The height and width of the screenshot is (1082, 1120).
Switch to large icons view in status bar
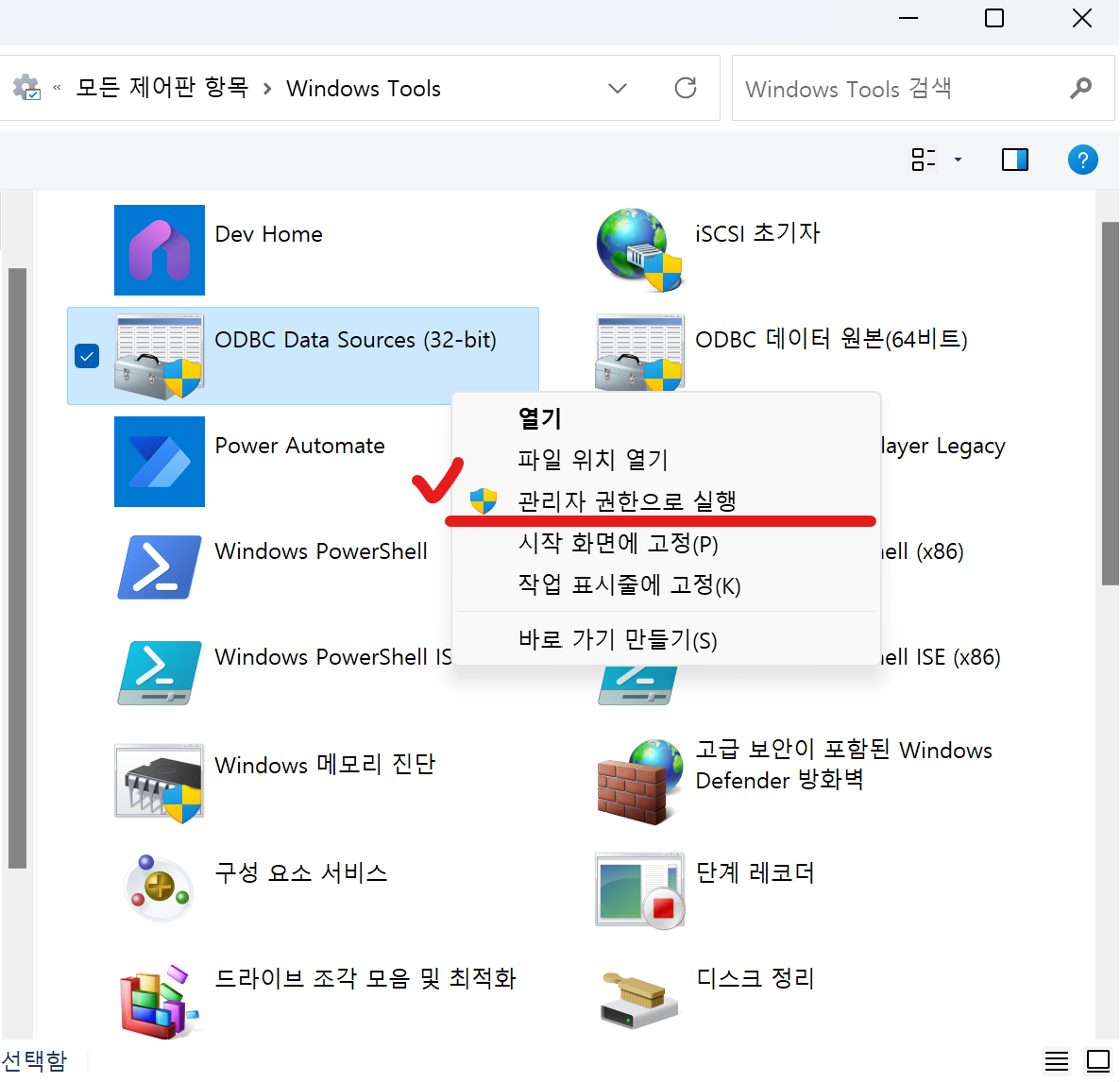tap(1098, 1061)
